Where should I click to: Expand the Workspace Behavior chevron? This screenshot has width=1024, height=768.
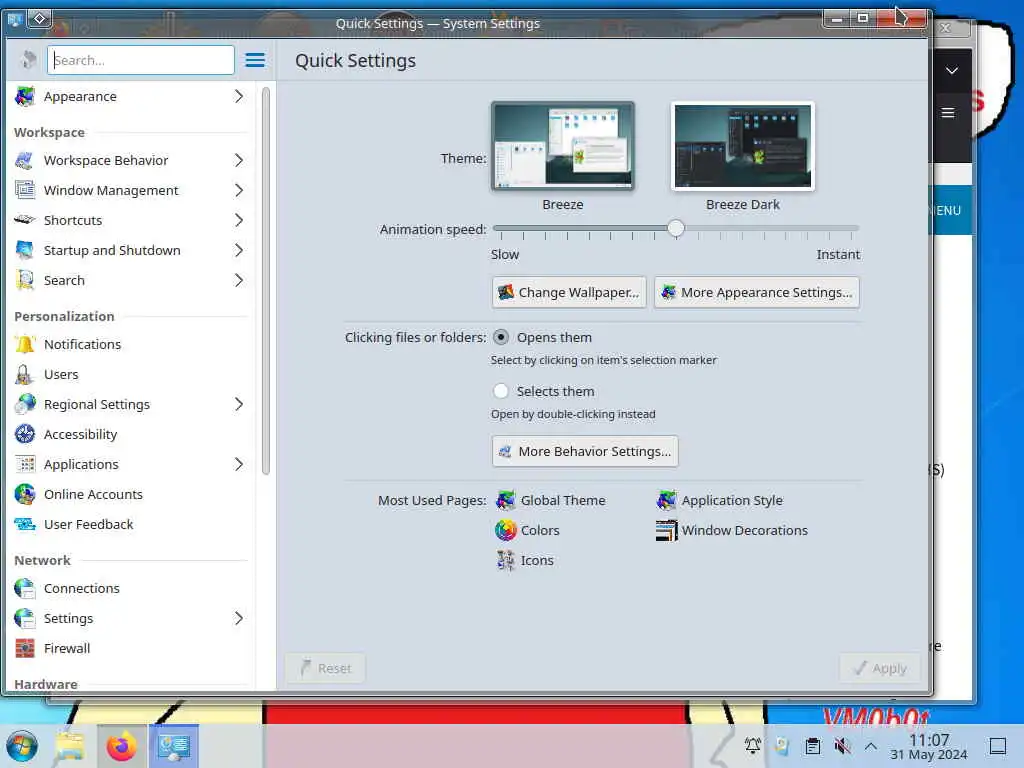pos(239,160)
